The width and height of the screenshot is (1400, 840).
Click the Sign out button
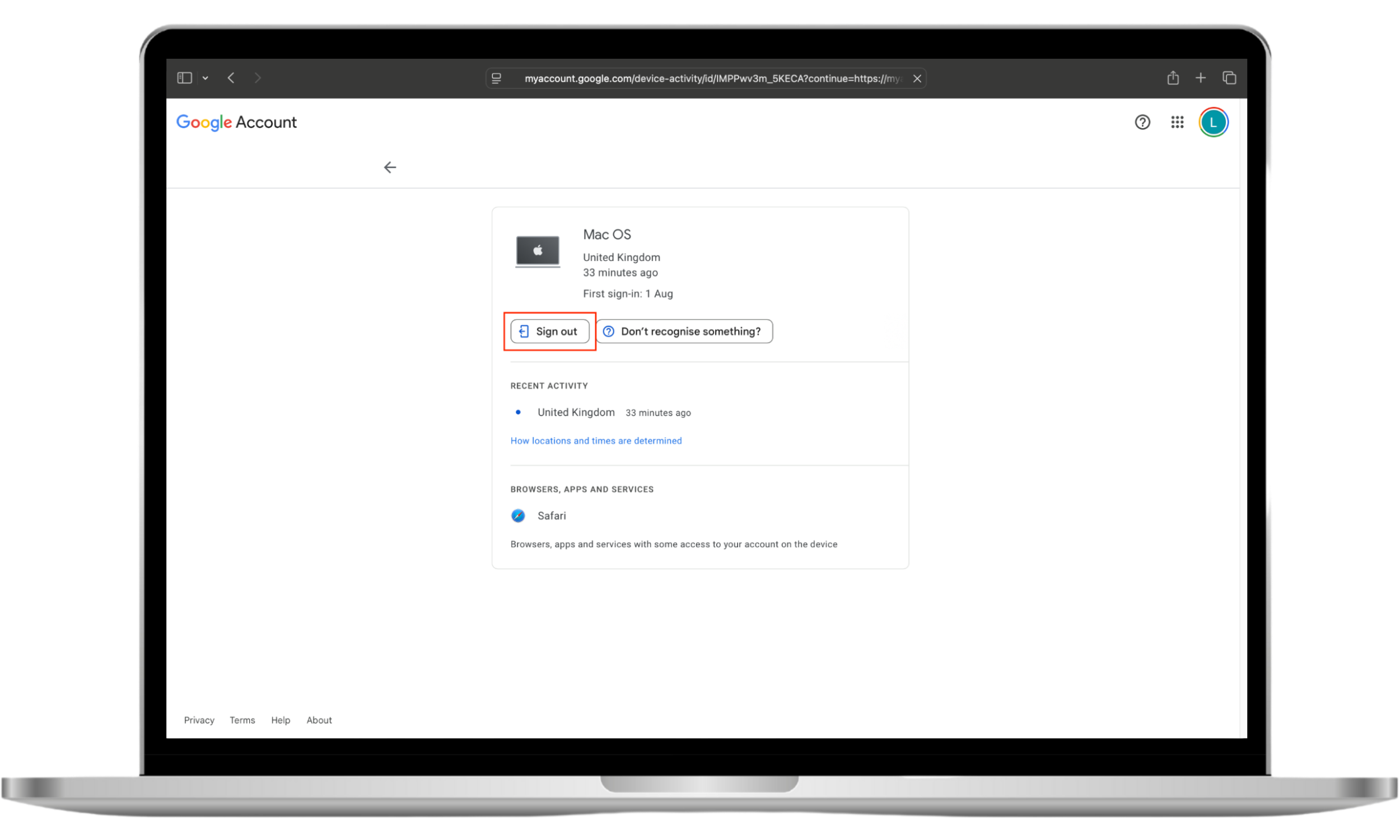pyautogui.click(x=549, y=331)
